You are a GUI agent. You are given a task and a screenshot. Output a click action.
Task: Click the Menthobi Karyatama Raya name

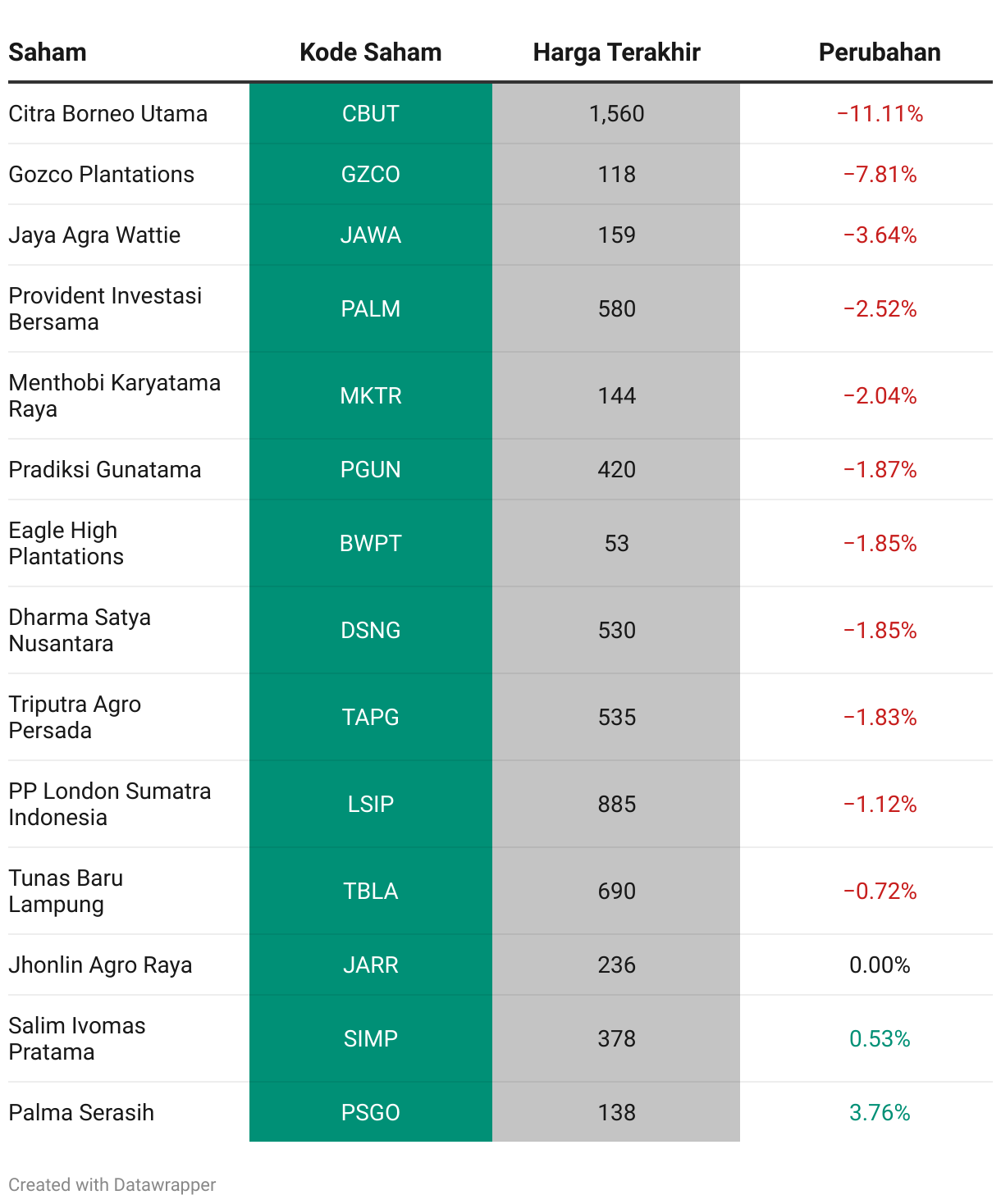pyautogui.click(x=114, y=395)
